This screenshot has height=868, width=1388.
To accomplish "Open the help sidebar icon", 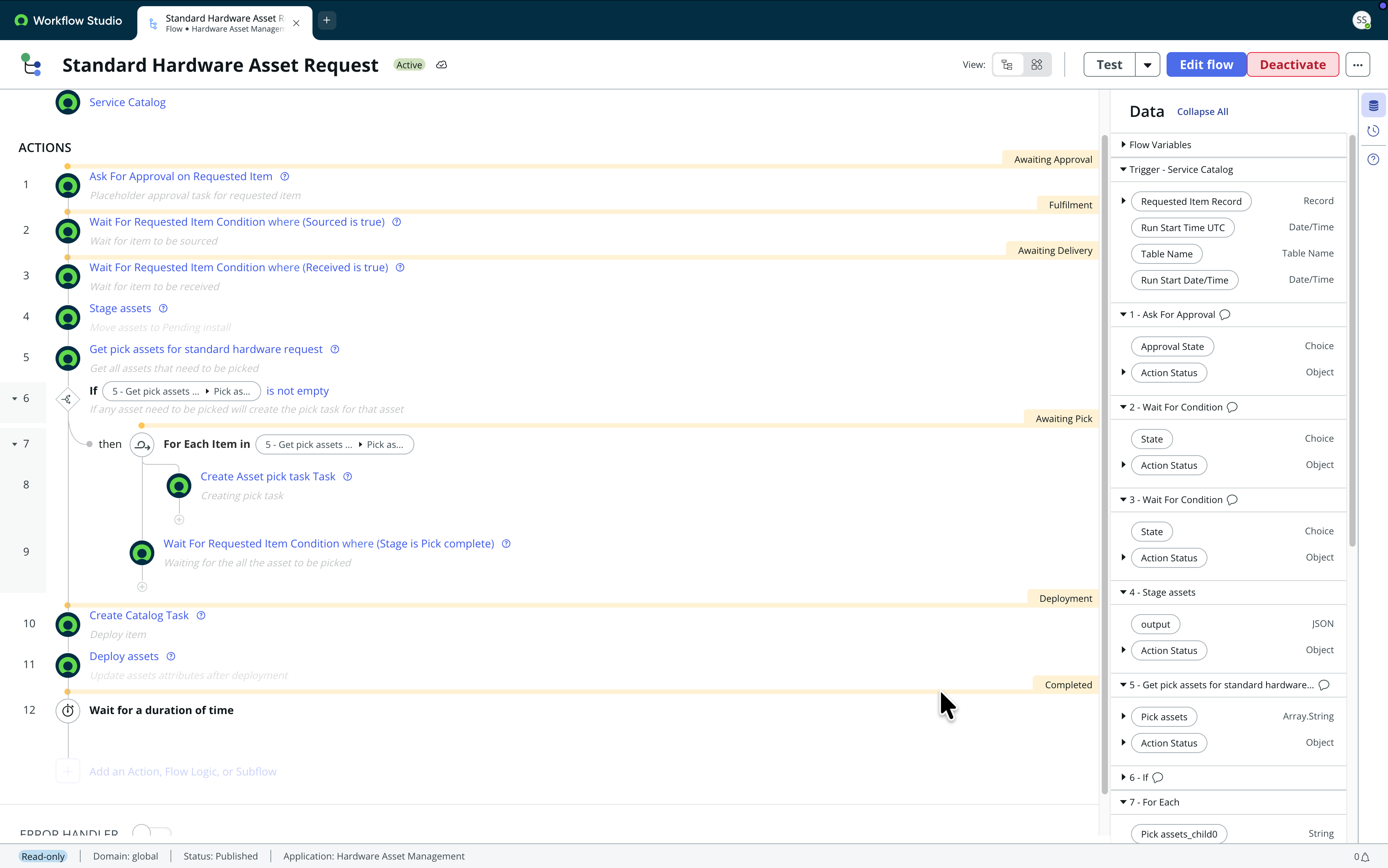I will [1373, 160].
